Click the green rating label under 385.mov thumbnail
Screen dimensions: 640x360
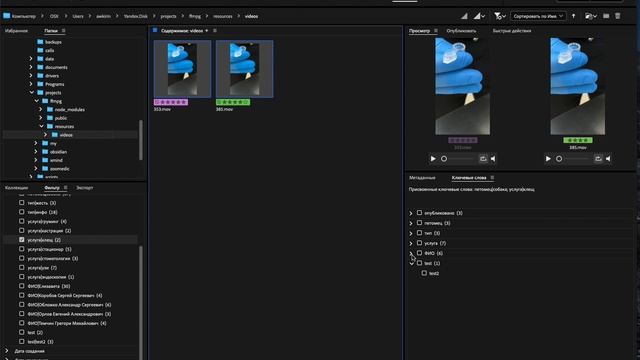pyautogui.click(x=233, y=102)
